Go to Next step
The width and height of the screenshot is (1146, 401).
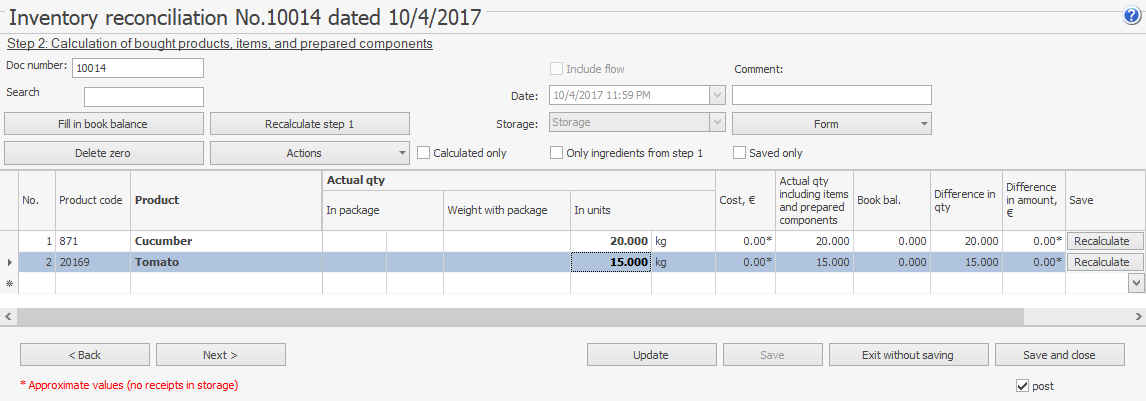pyautogui.click(x=221, y=355)
